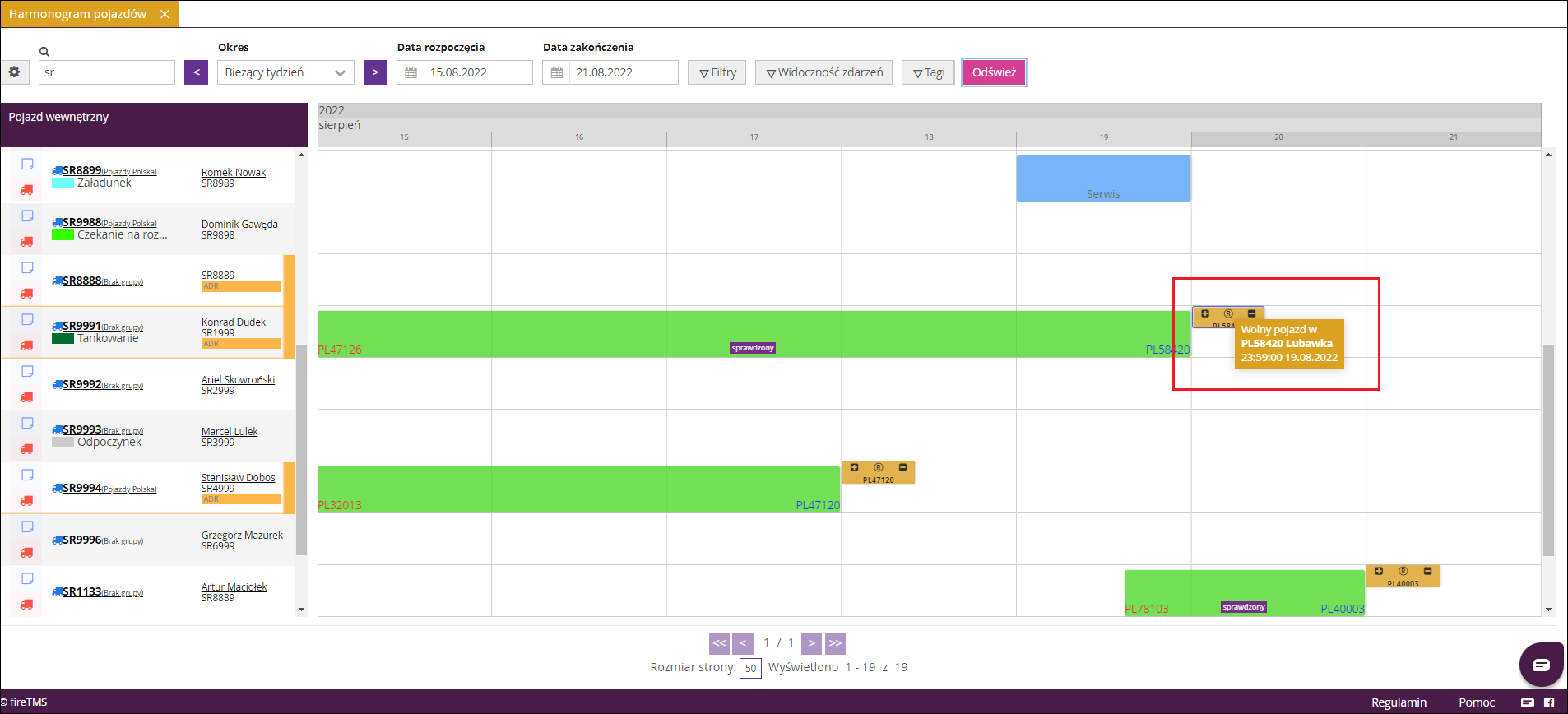Click plus icon on PL58420 free-vehicle marker
Image resolution: width=1568 pixels, height=714 pixels.
(x=1205, y=313)
